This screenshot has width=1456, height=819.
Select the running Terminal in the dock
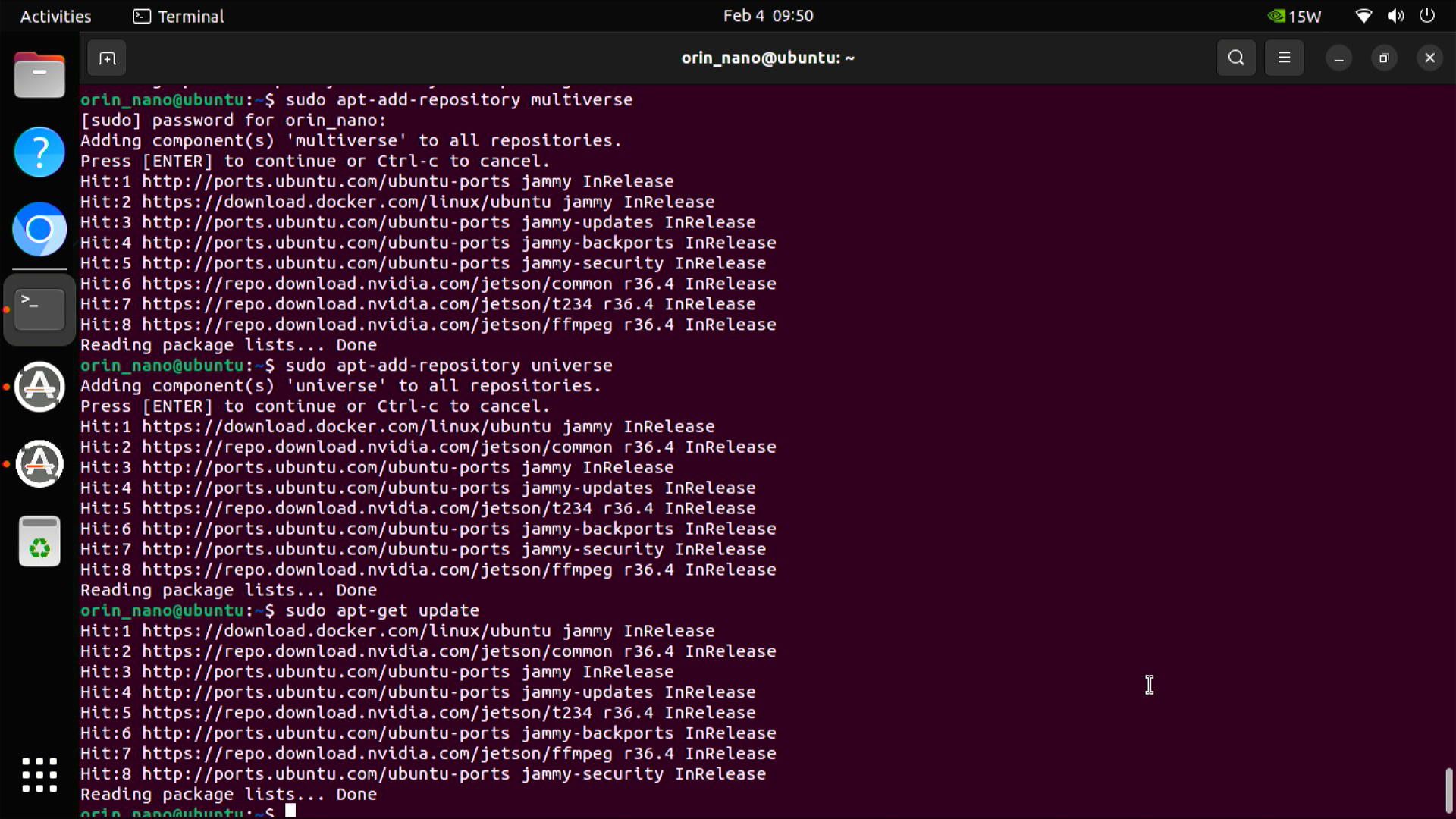point(39,309)
